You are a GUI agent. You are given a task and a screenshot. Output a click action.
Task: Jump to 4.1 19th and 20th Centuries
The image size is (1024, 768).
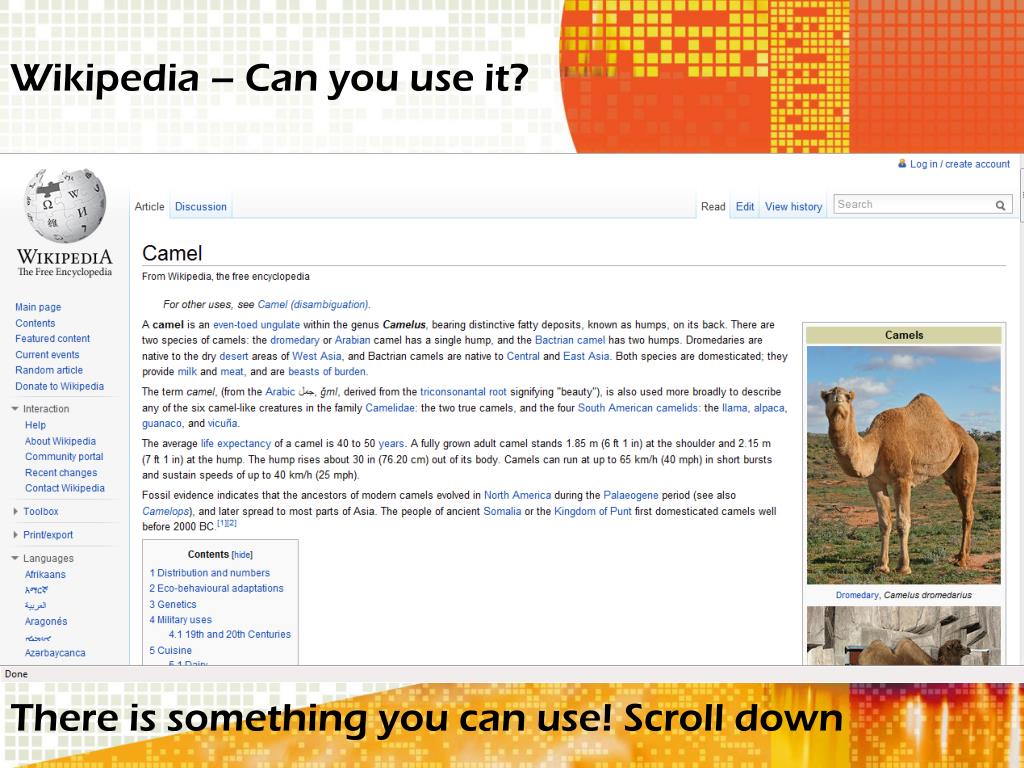230,634
